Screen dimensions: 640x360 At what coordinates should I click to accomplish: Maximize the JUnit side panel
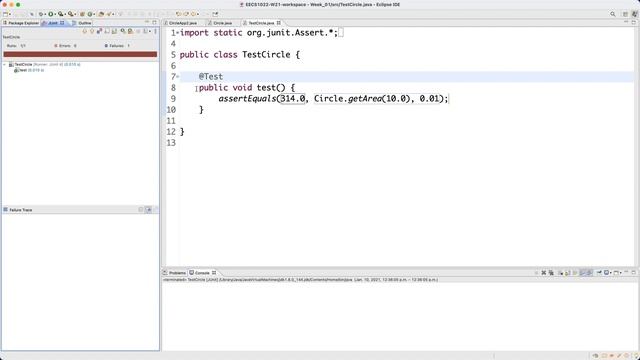[154, 22]
